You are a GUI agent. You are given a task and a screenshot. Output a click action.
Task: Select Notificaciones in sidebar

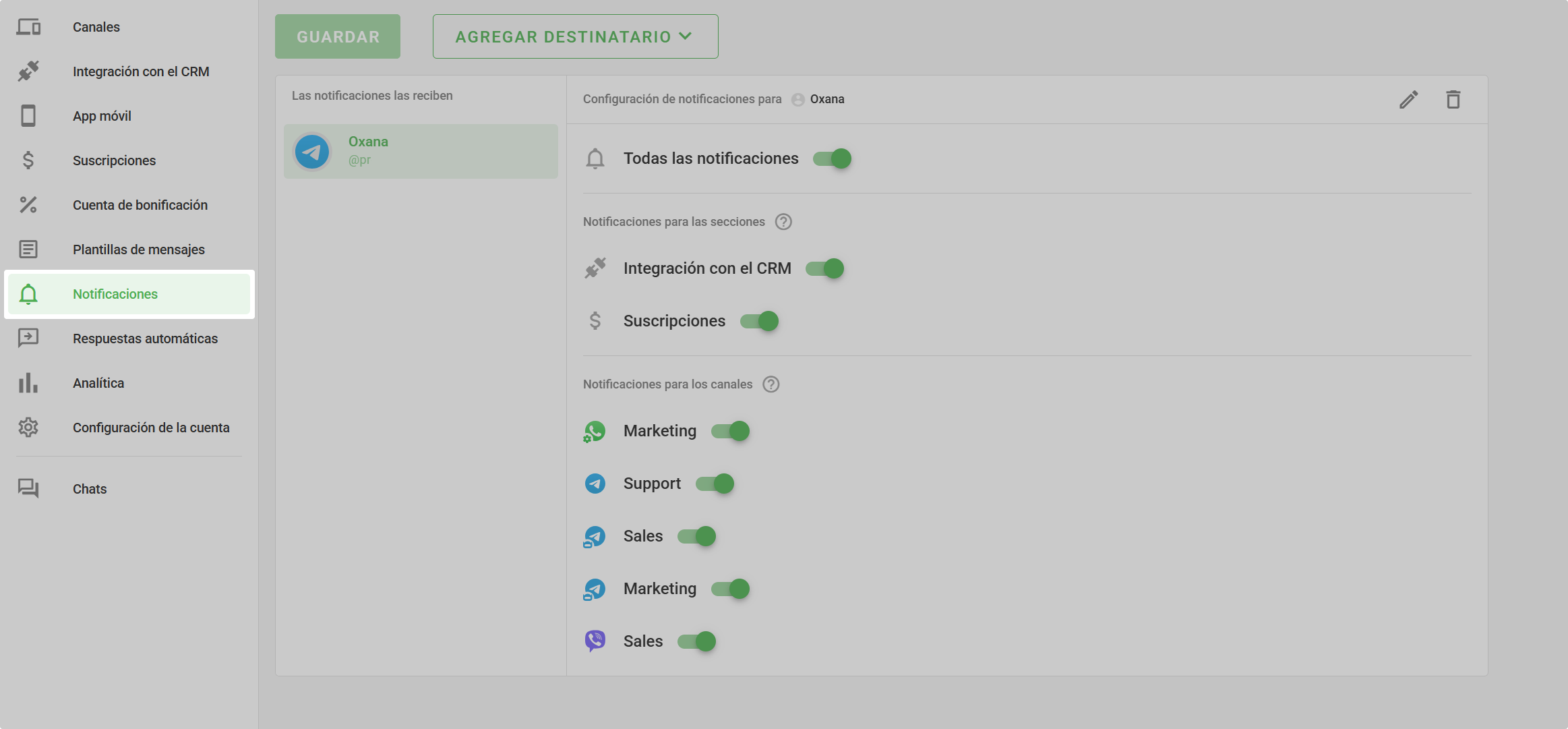click(x=129, y=294)
